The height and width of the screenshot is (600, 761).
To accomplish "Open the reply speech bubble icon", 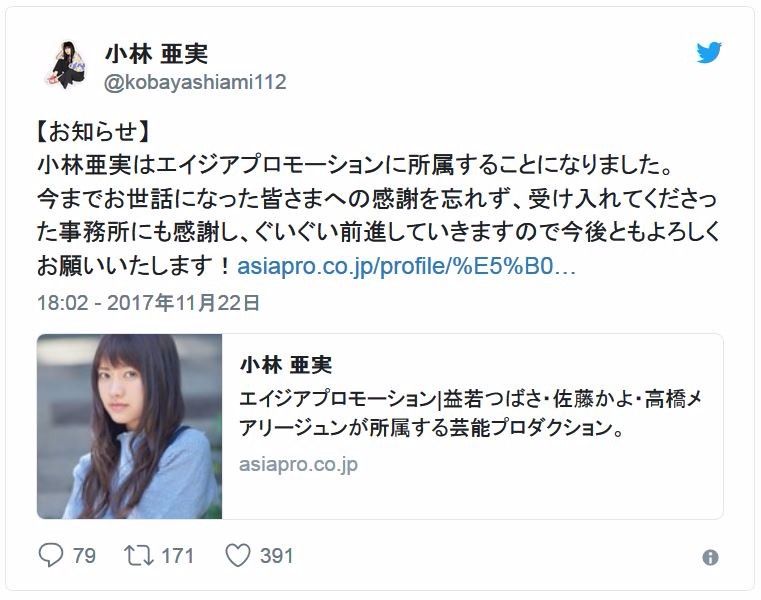I will 50,555.
